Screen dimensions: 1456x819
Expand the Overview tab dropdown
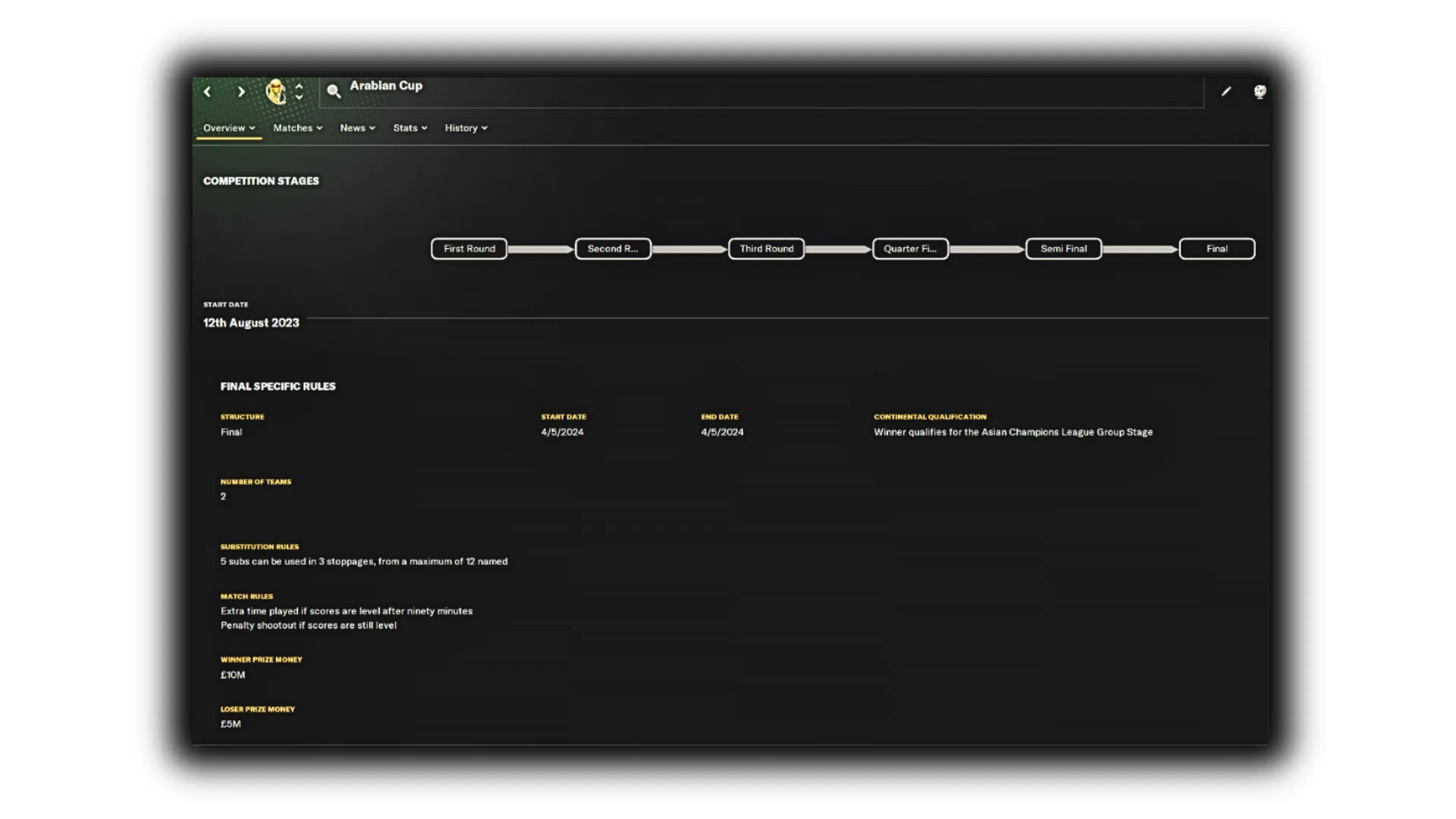pos(229,128)
